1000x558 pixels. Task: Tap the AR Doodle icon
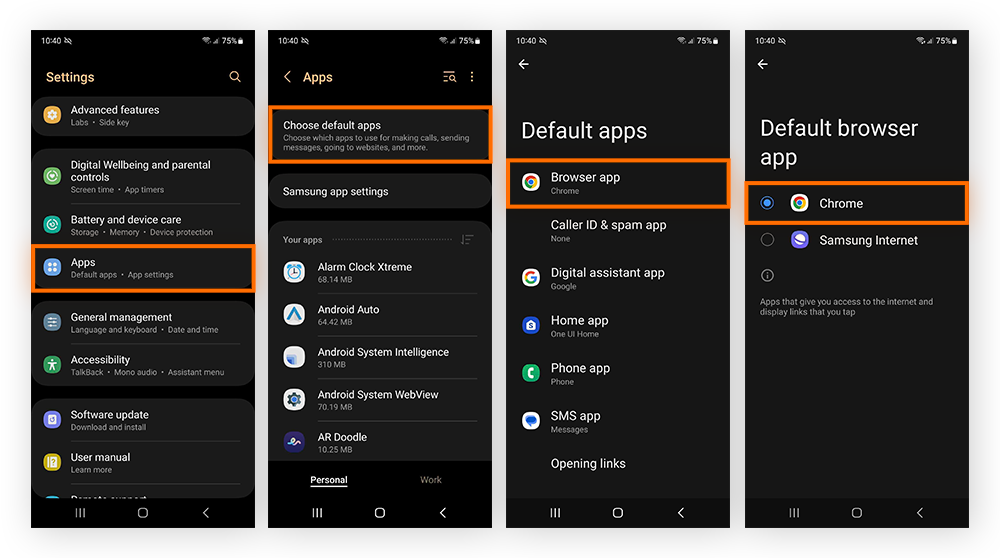click(x=294, y=442)
